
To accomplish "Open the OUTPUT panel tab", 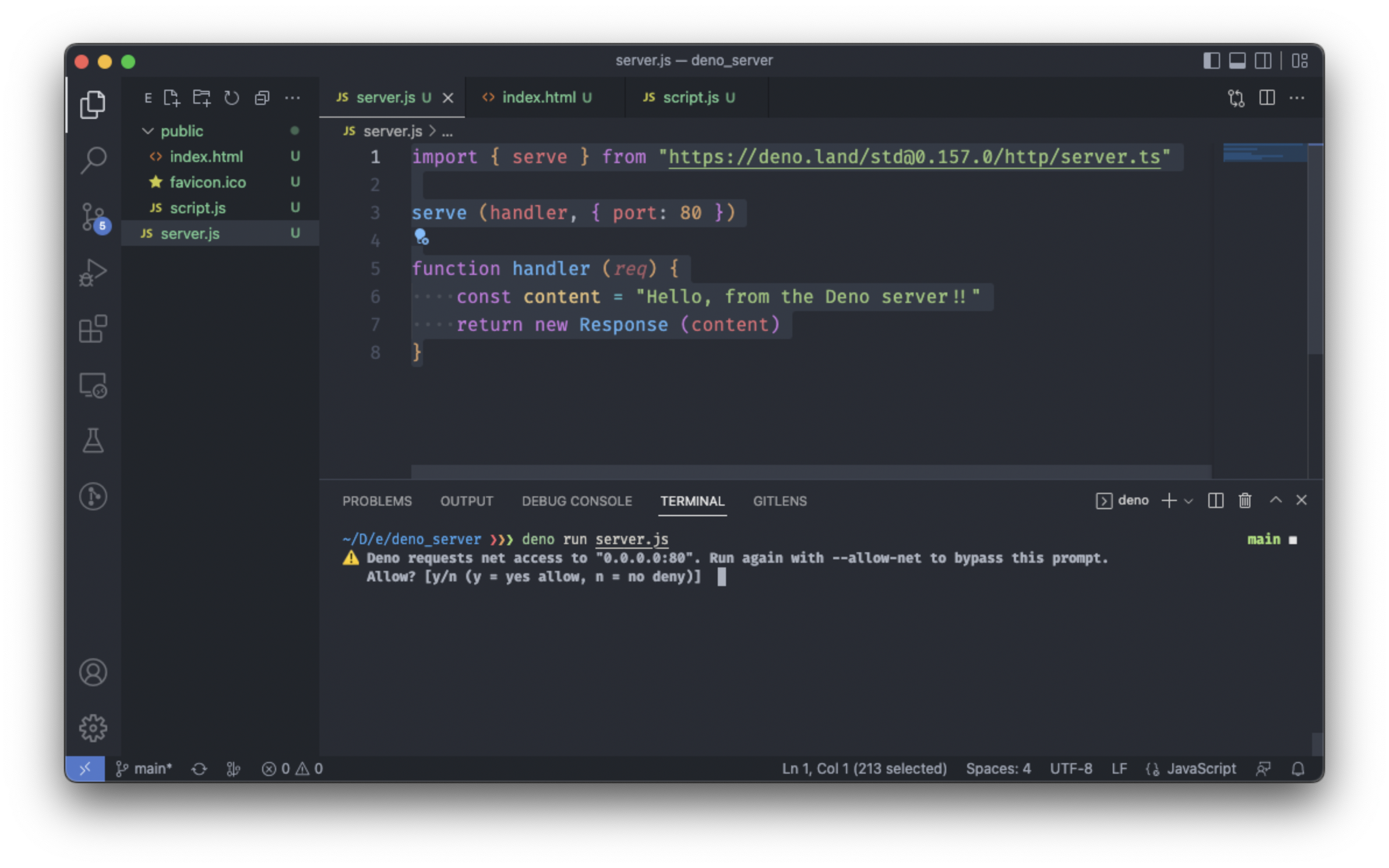I will point(467,501).
